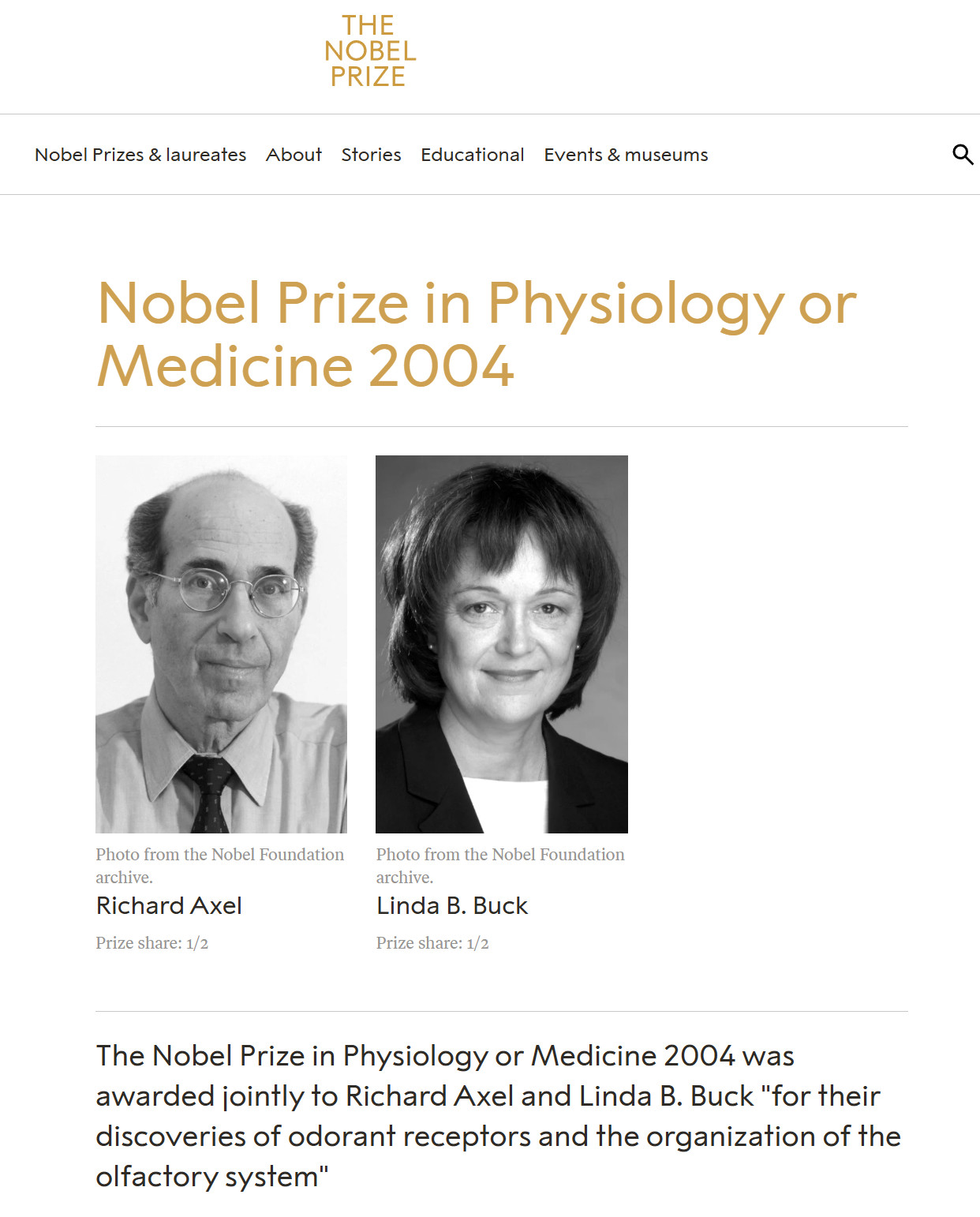Click the prize share text under Richard Axel

click(151, 943)
